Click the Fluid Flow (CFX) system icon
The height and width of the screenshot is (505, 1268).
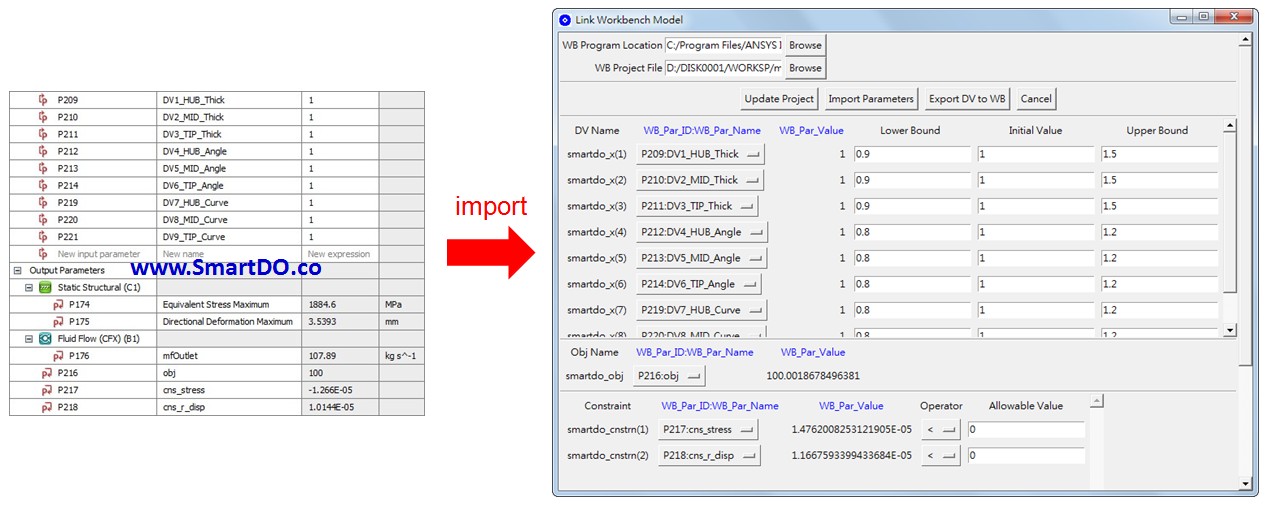(x=44, y=339)
